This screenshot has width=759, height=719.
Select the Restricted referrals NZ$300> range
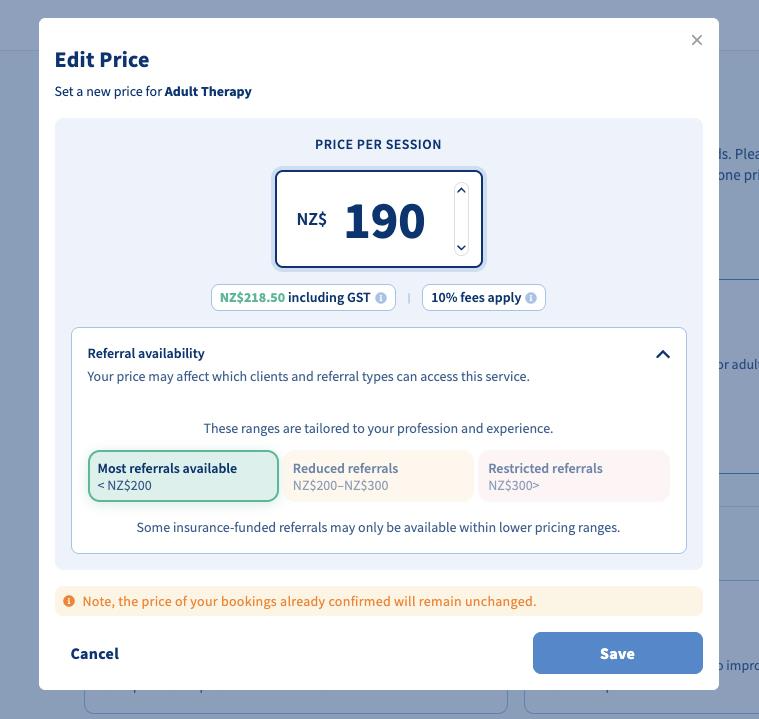point(574,476)
